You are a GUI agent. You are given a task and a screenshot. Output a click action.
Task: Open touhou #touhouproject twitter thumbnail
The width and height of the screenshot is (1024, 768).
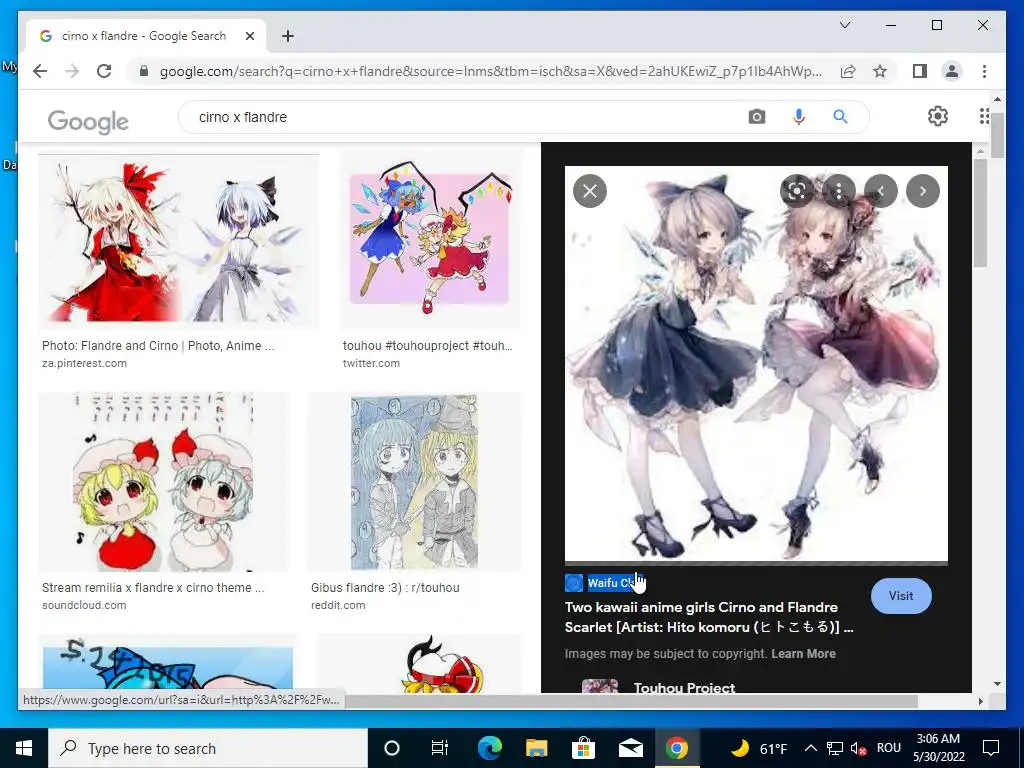429,239
